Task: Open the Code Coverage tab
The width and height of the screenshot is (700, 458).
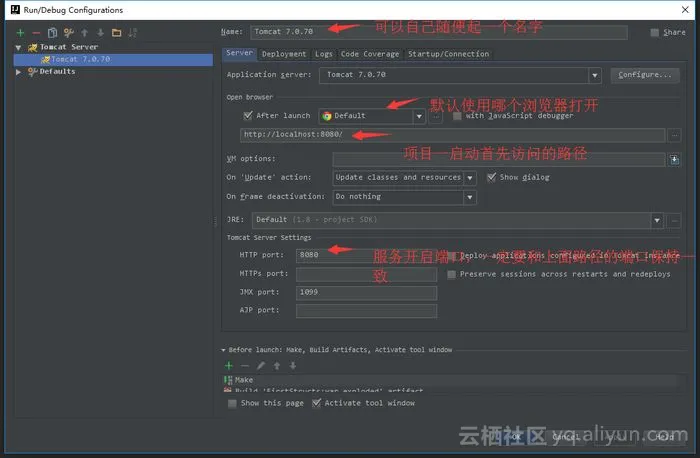Action: [370, 54]
